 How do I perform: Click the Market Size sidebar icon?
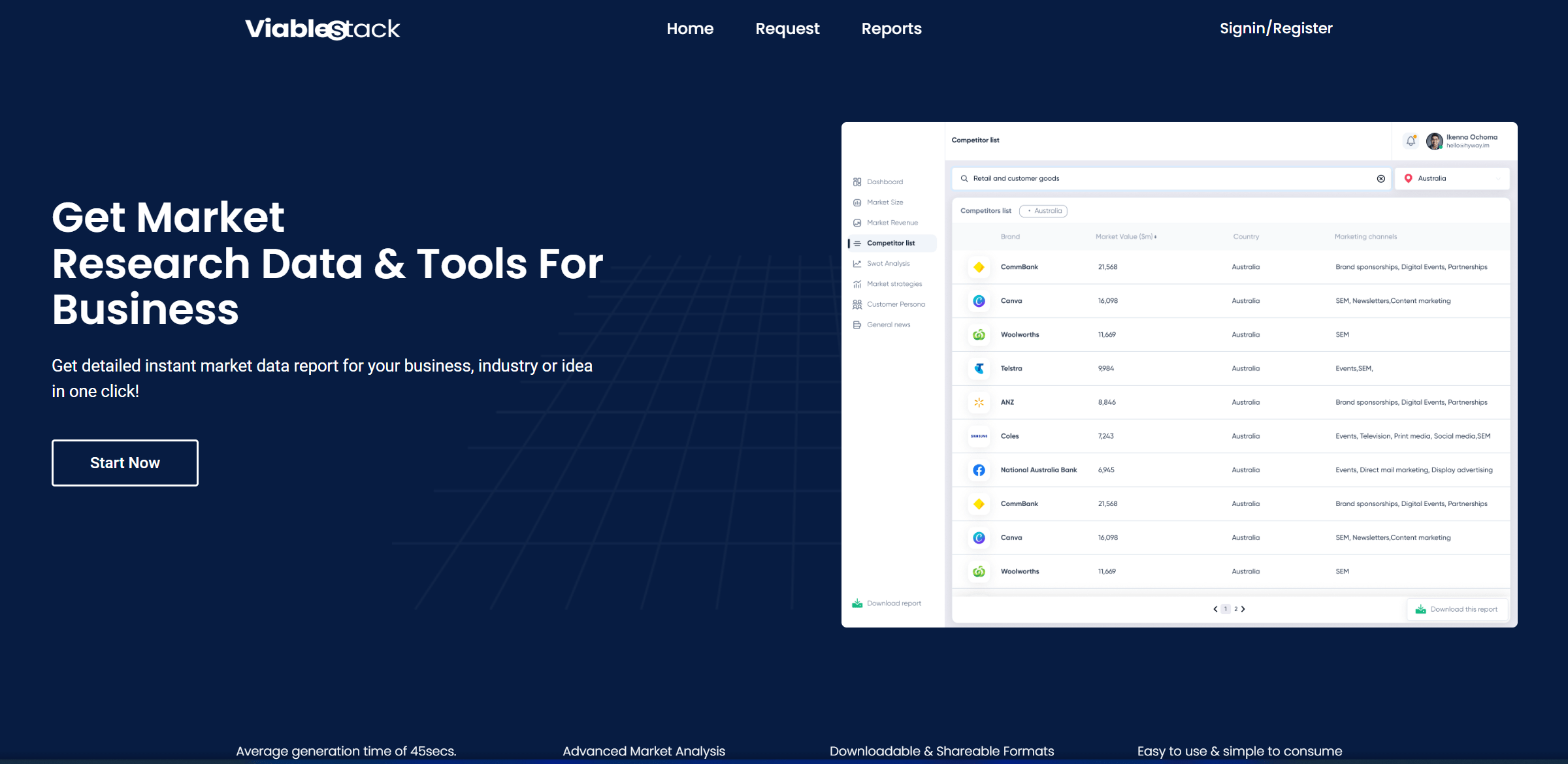point(857,202)
